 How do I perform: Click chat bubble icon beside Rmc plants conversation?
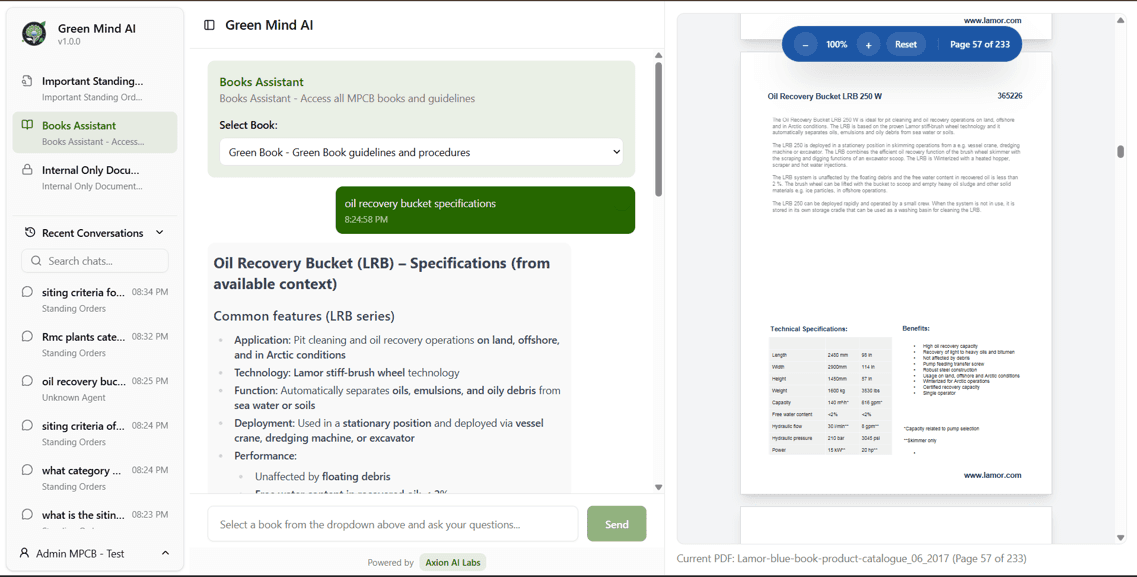28,336
